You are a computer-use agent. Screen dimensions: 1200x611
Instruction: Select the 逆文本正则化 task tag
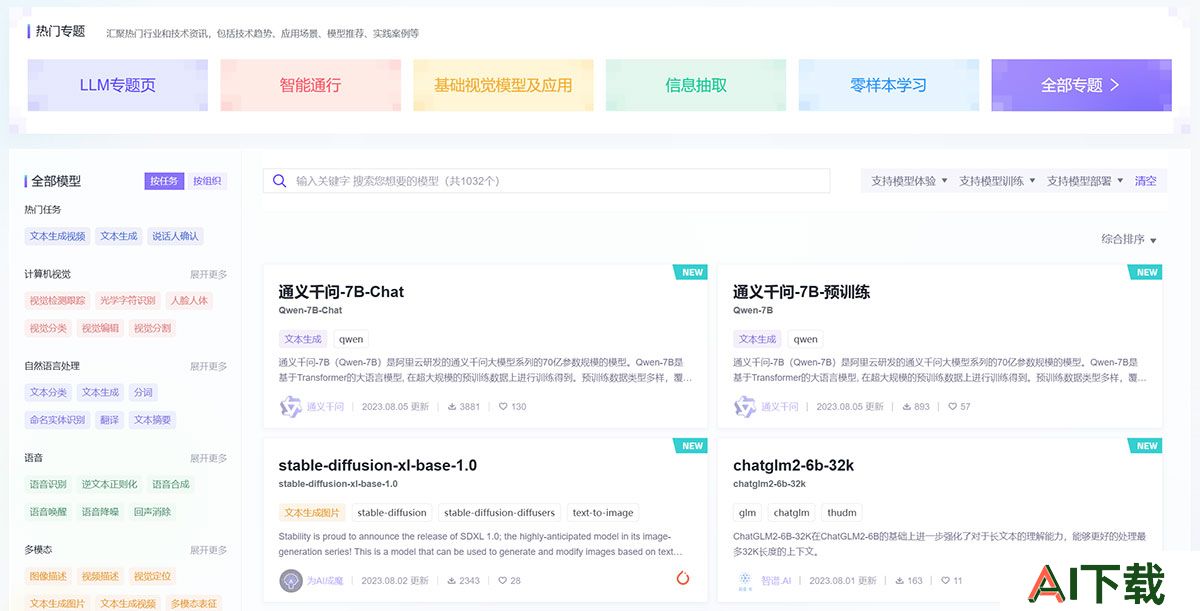(x=109, y=484)
